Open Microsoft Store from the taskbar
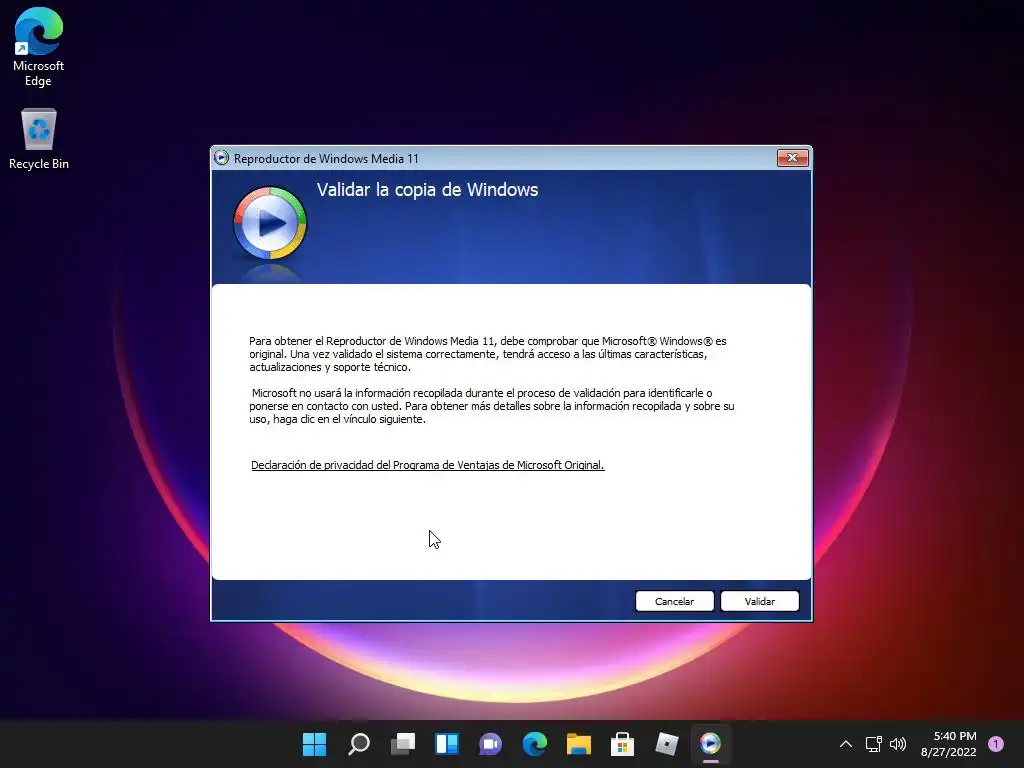The width and height of the screenshot is (1024, 768). tap(622, 743)
